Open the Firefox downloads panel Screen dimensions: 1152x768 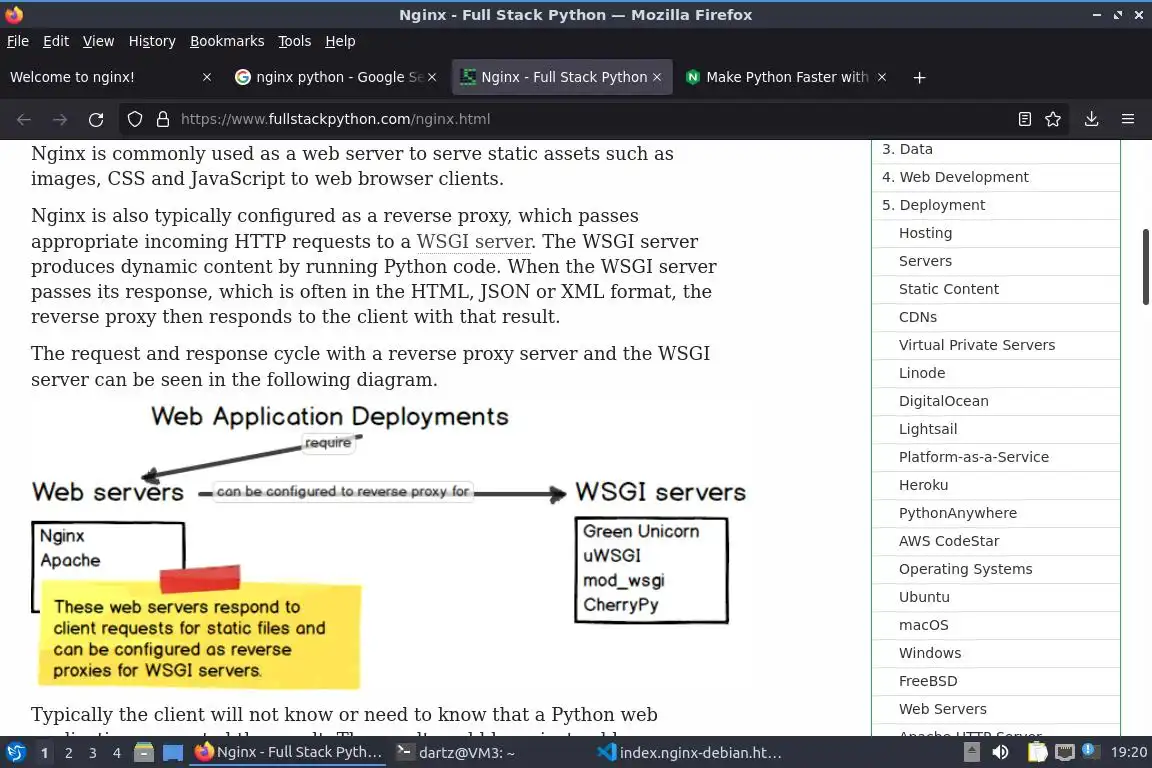pyautogui.click(x=1091, y=119)
